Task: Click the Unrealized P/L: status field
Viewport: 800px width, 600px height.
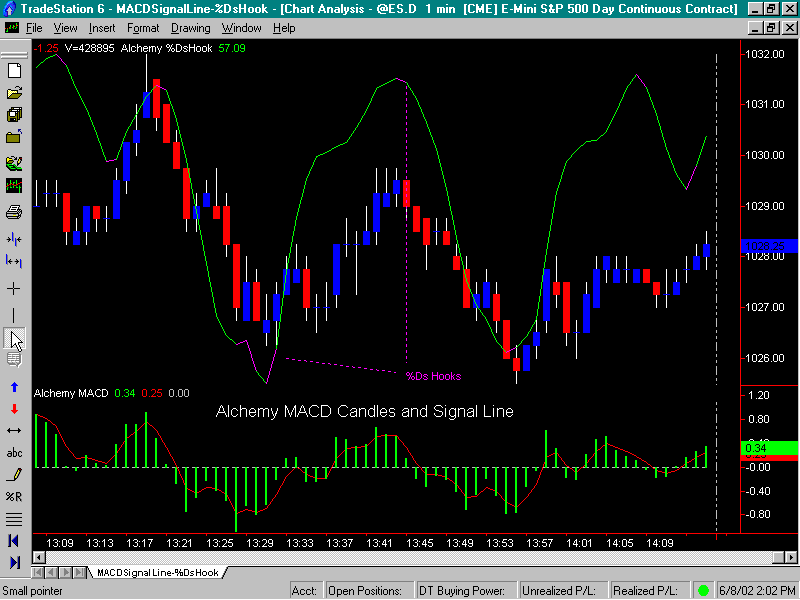Action: click(x=564, y=591)
